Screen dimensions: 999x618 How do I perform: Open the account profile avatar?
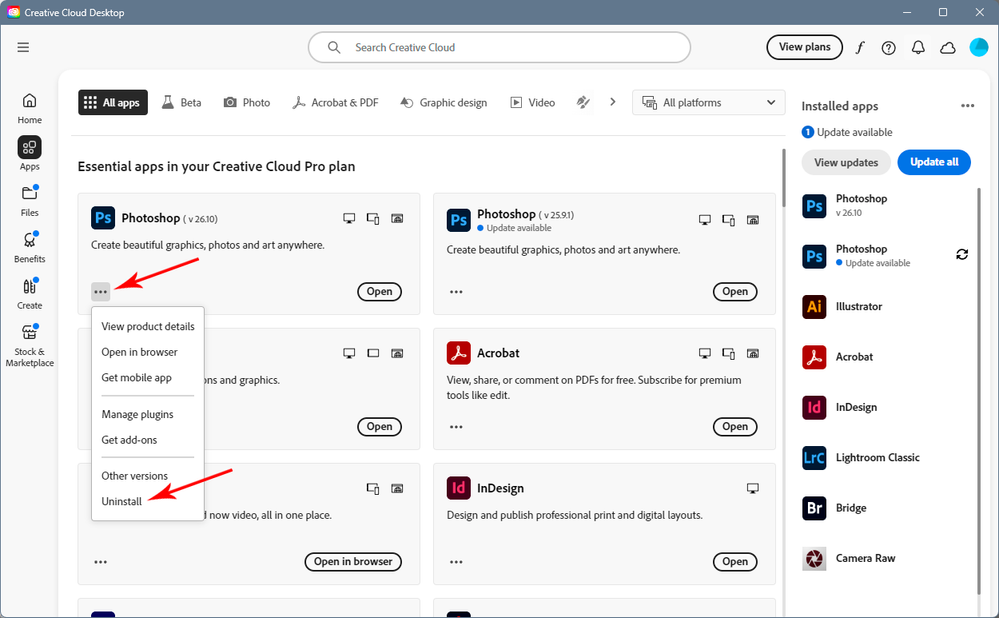[978, 47]
